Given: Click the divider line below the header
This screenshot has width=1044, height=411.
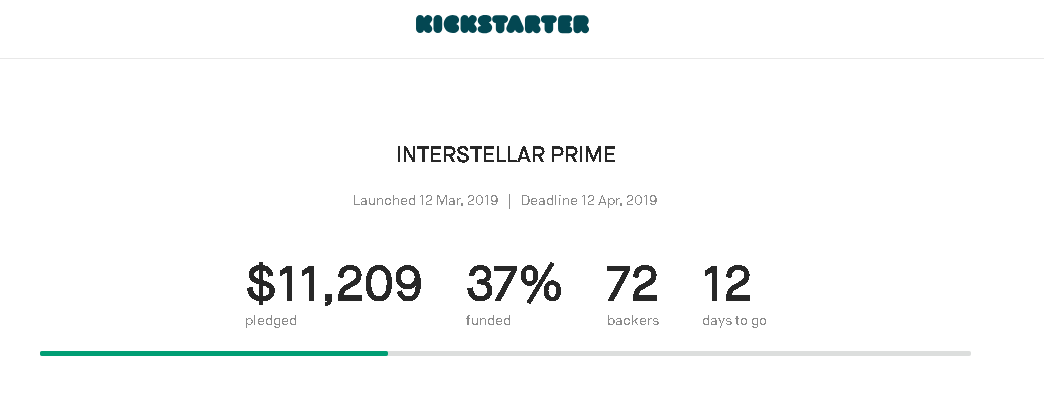Looking at the screenshot, I should (x=522, y=58).
